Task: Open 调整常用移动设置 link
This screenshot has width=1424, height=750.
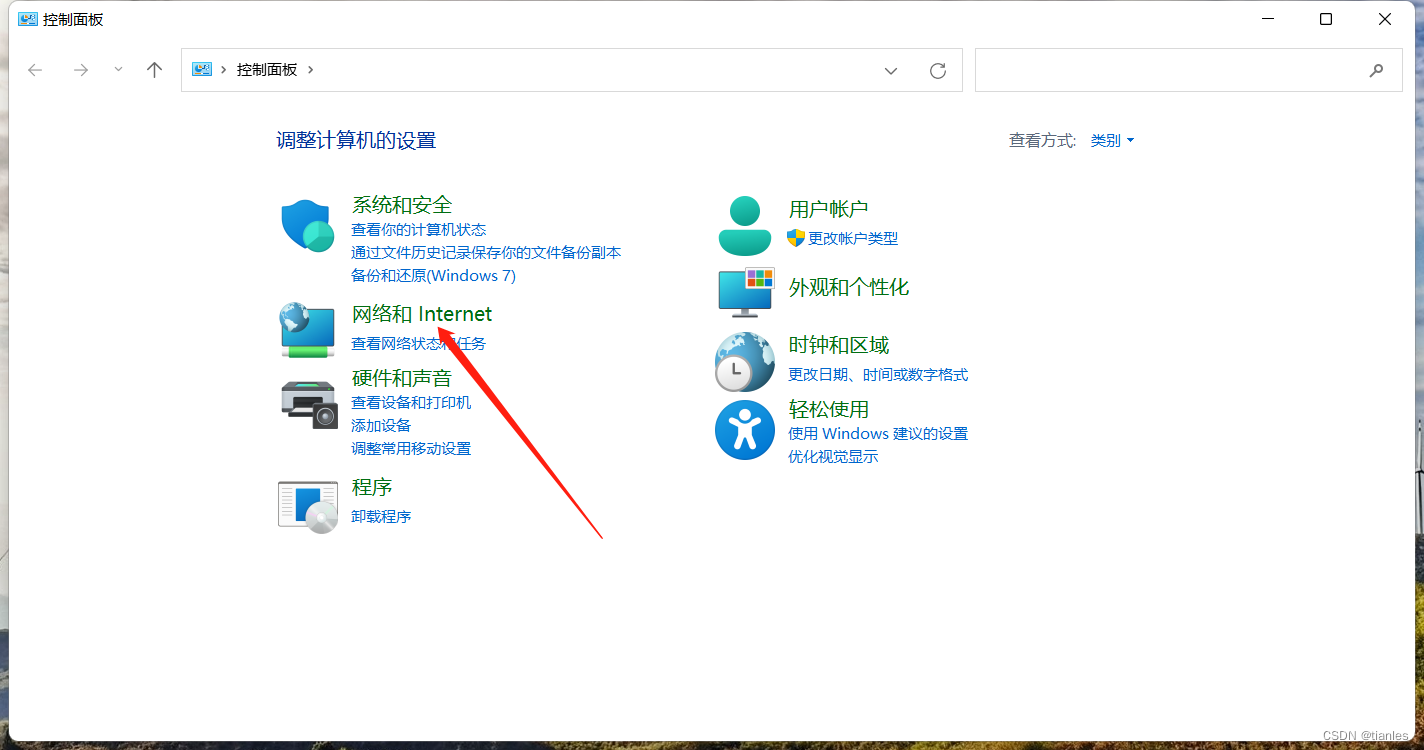Action: tap(411, 448)
